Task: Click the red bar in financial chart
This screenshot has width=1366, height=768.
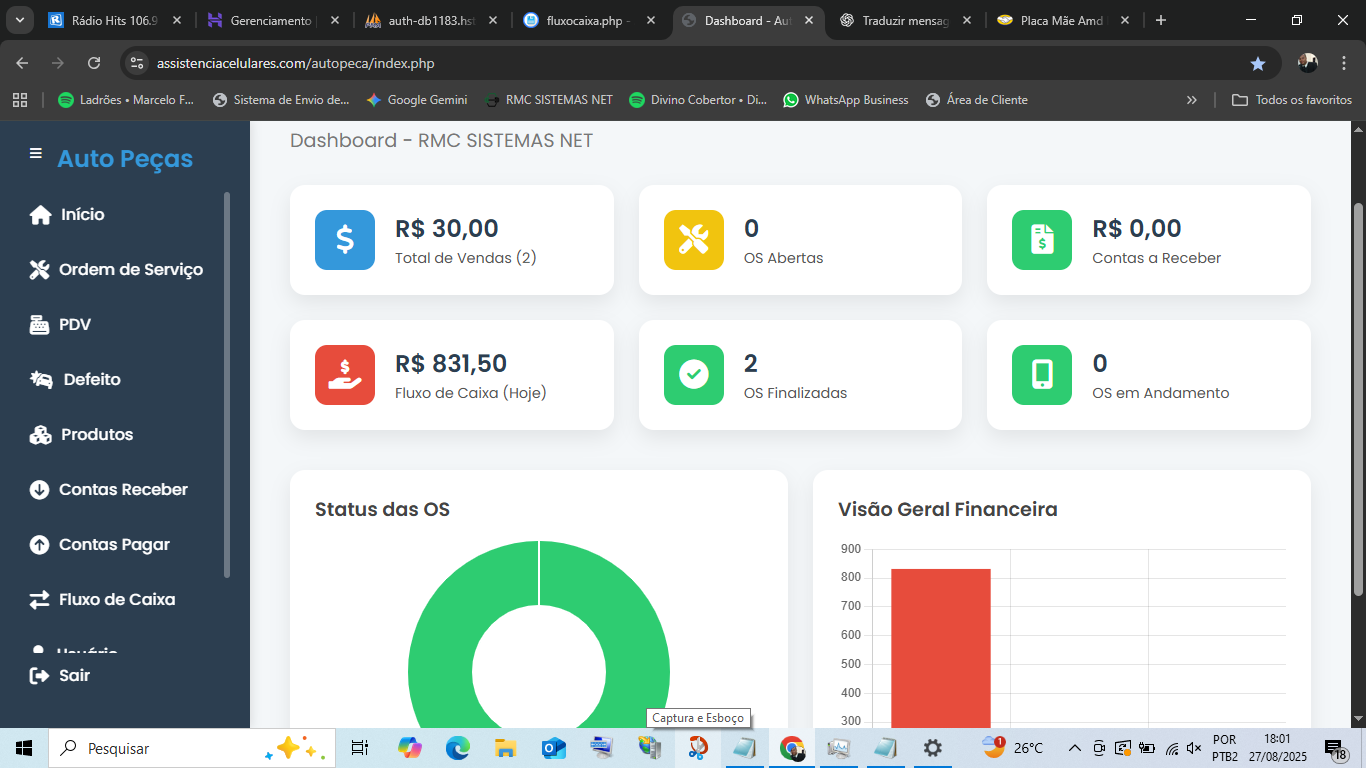Action: [940, 648]
